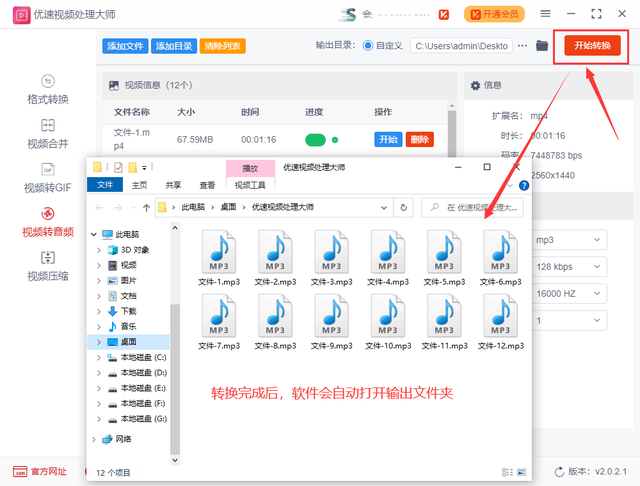
Task: Click the Explorer search box
Action: pyautogui.click(x=472, y=208)
